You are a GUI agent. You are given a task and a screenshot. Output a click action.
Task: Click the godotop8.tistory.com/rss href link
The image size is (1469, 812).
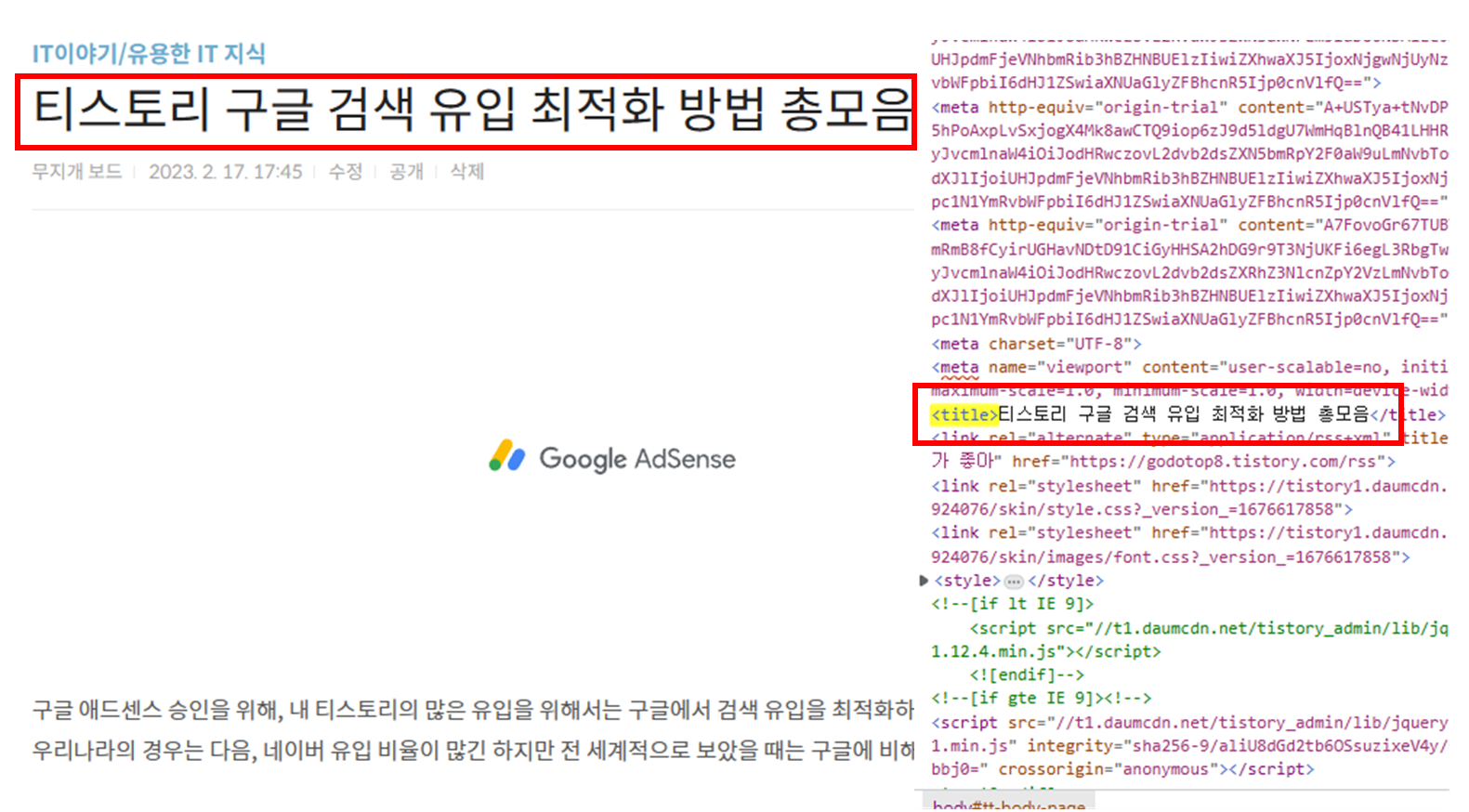[1225, 462]
